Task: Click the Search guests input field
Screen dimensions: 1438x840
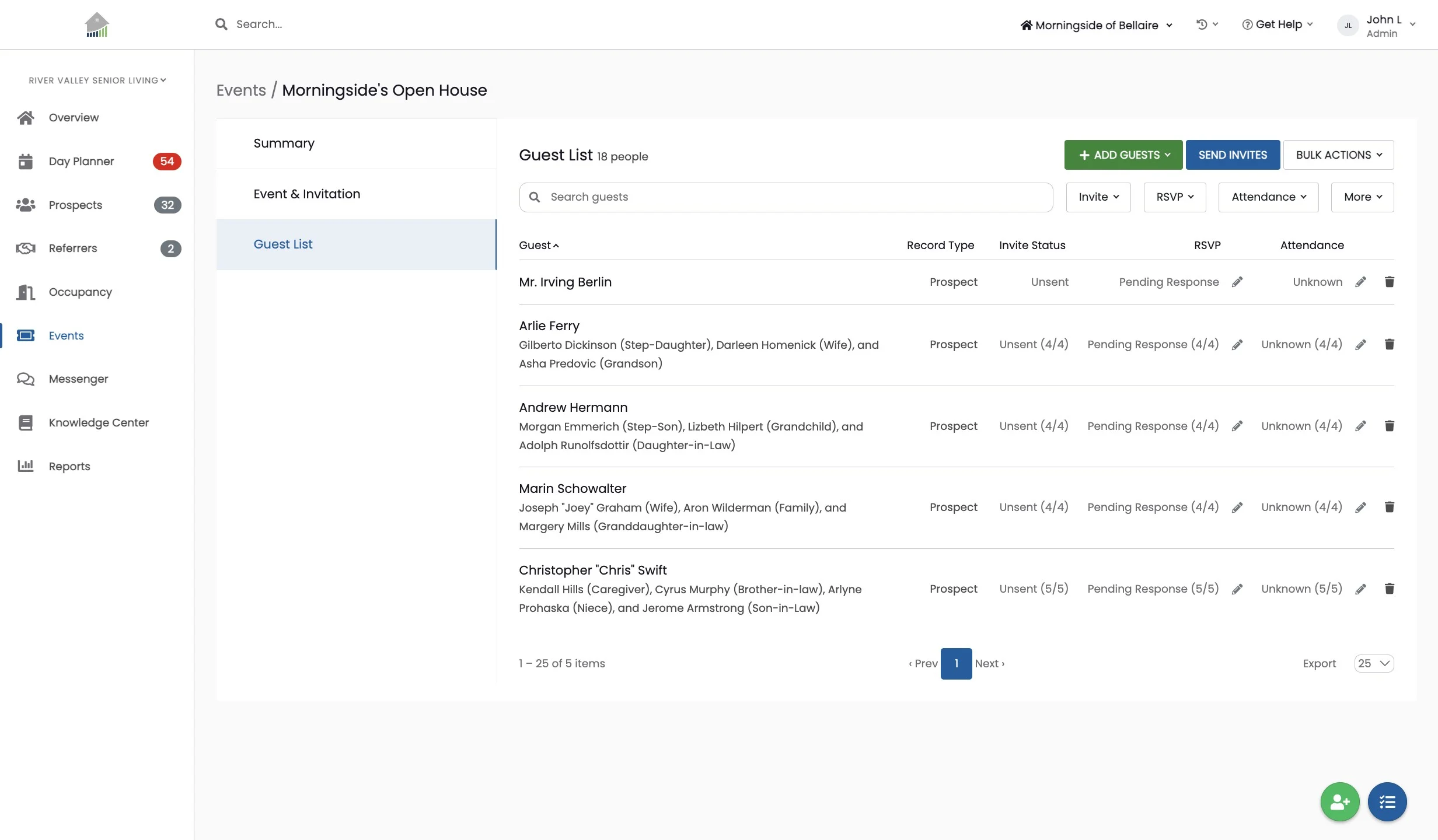Action: [785, 197]
